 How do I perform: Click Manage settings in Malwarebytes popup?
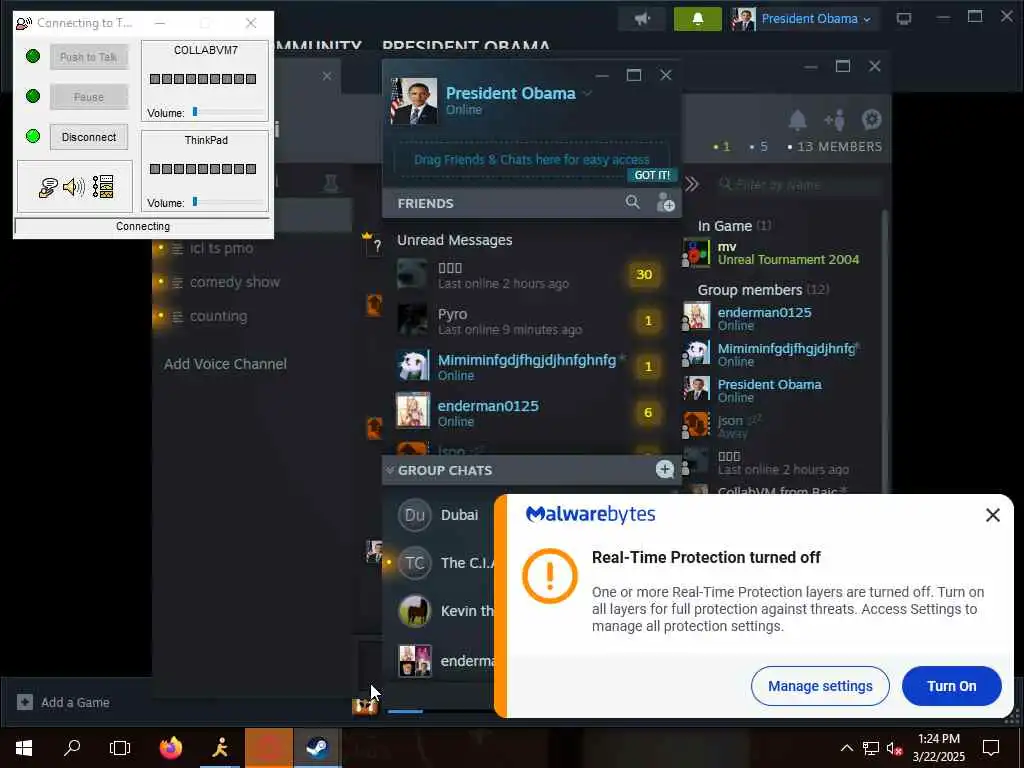(x=820, y=686)
